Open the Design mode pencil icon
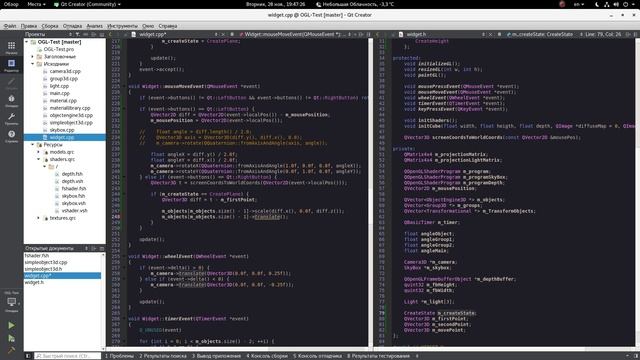Image resolution: width=640 pixels, height=360 pixels. point(11,83)
